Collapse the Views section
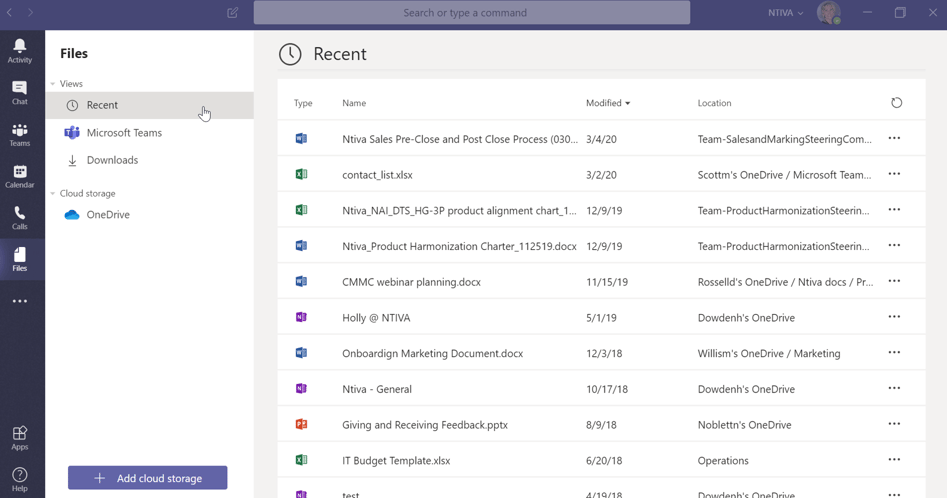Viewport: 947px width, 498px height. click(x=53, y=84)
